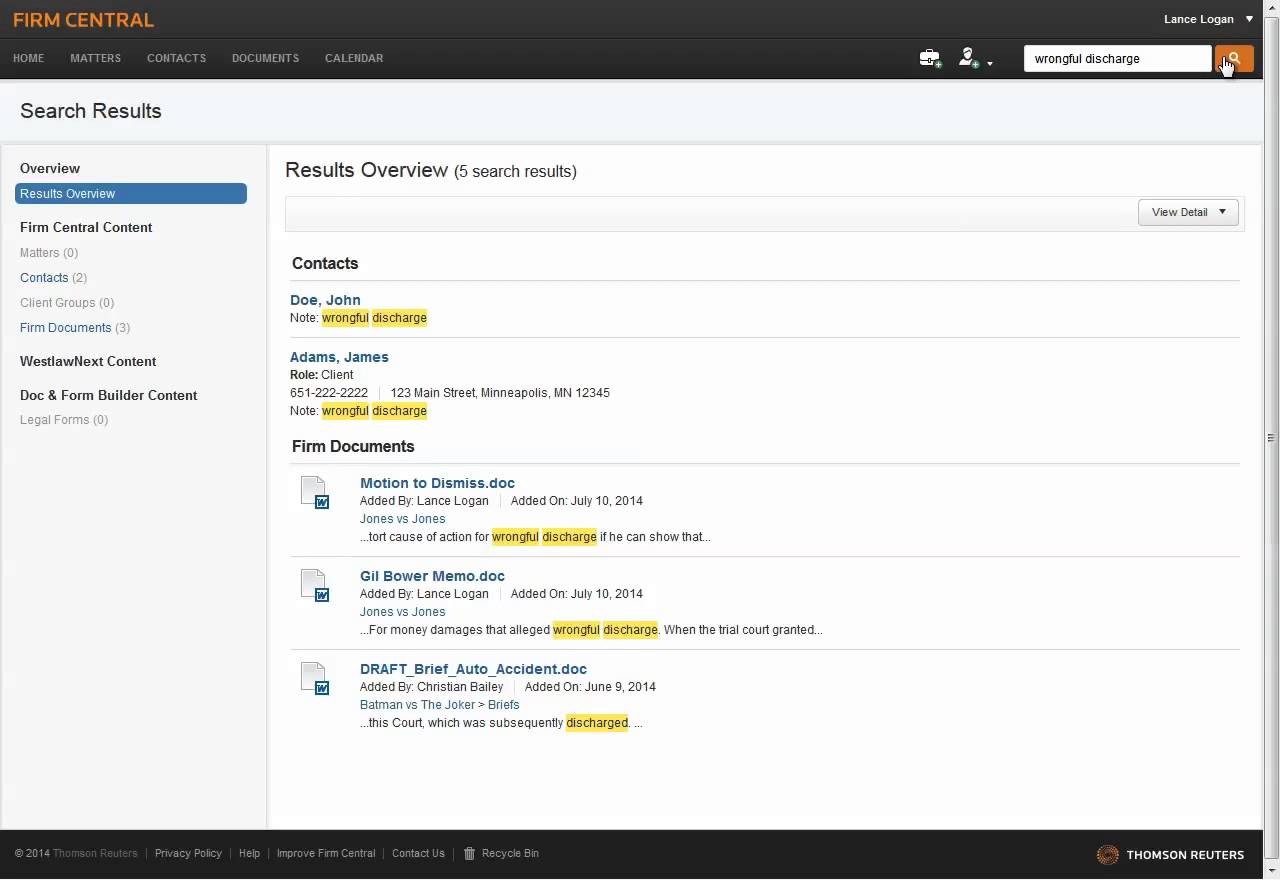Screen dimensions: 1280x880
Task: Click the orange search magnifier button
Action: [x=1233, y=59]
